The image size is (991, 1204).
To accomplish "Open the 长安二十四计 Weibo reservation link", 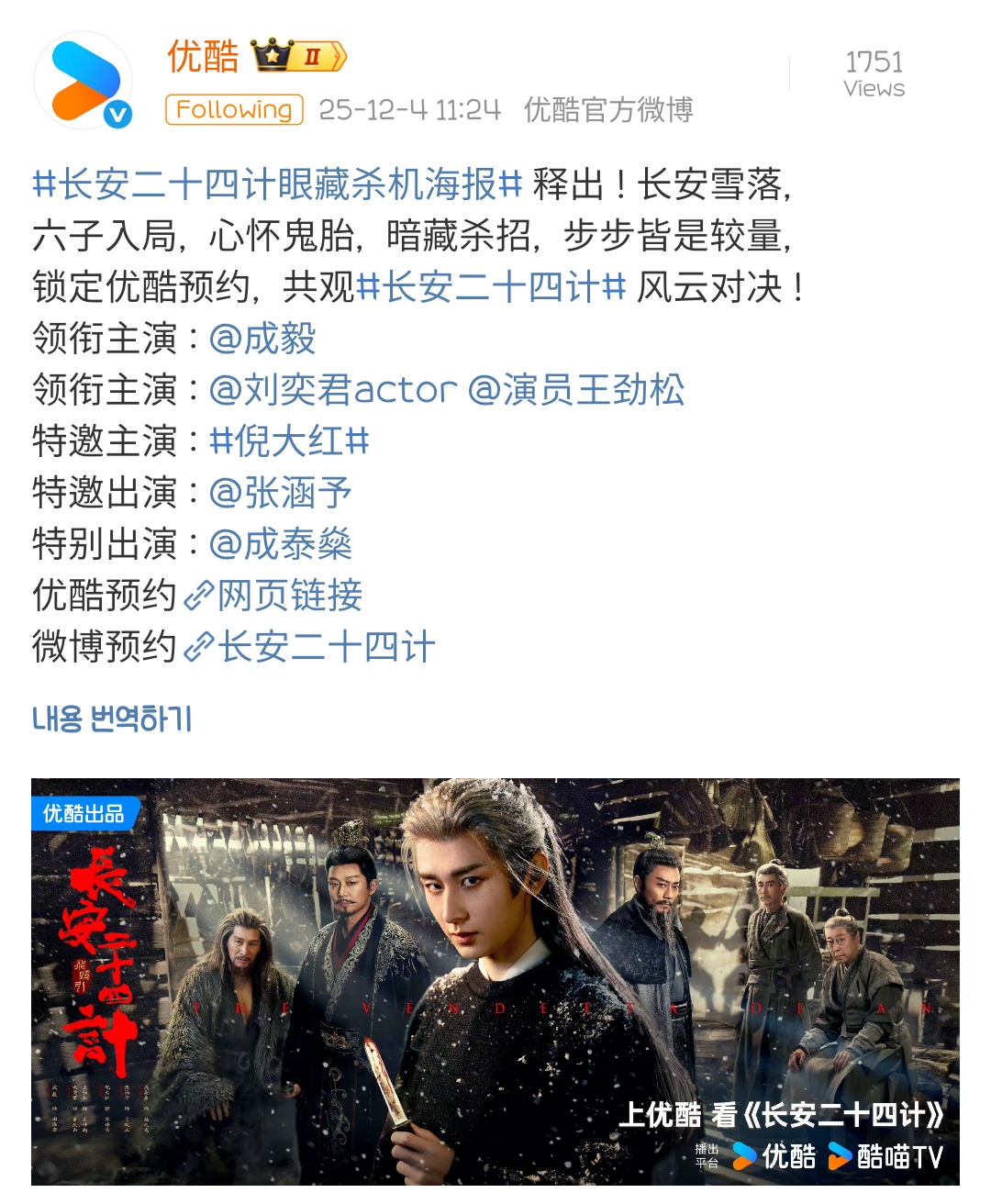I will click(327, 647).
